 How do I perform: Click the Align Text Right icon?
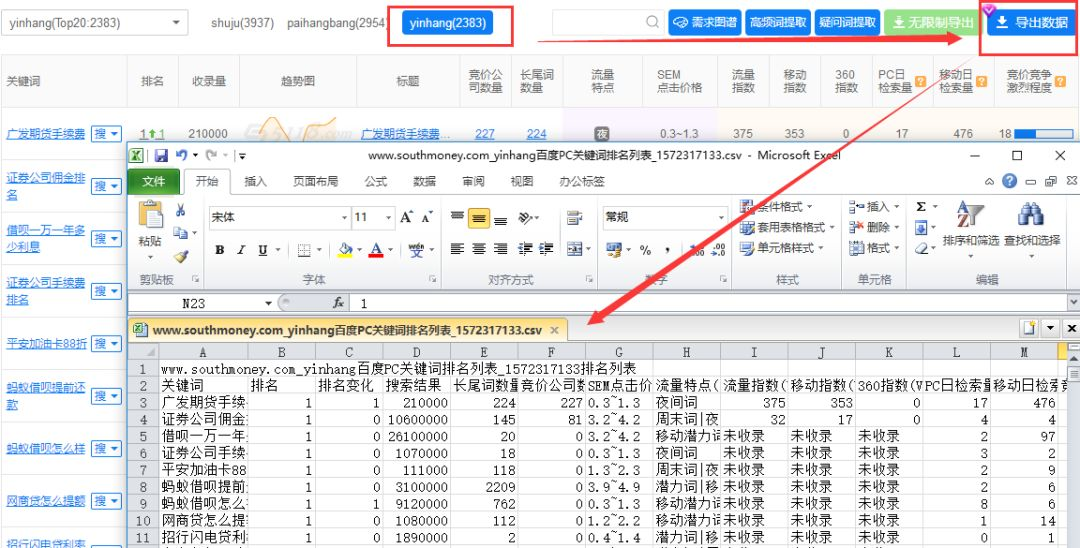tap(501, 249)
